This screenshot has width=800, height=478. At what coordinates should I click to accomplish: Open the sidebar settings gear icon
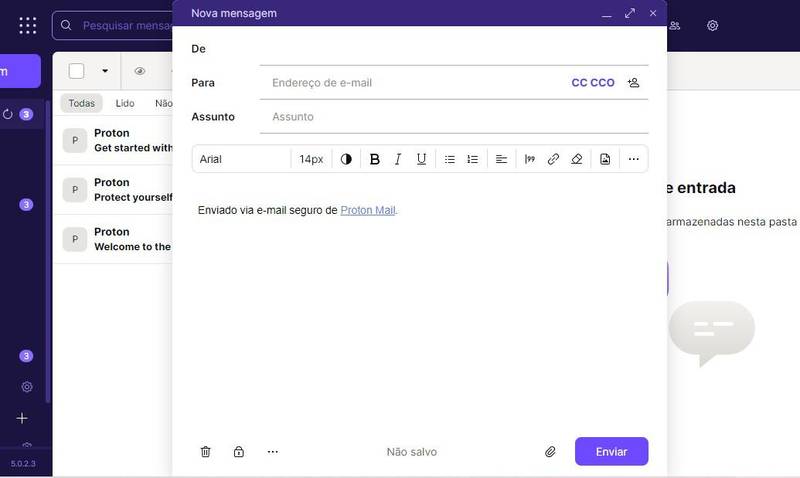point(27,387)
